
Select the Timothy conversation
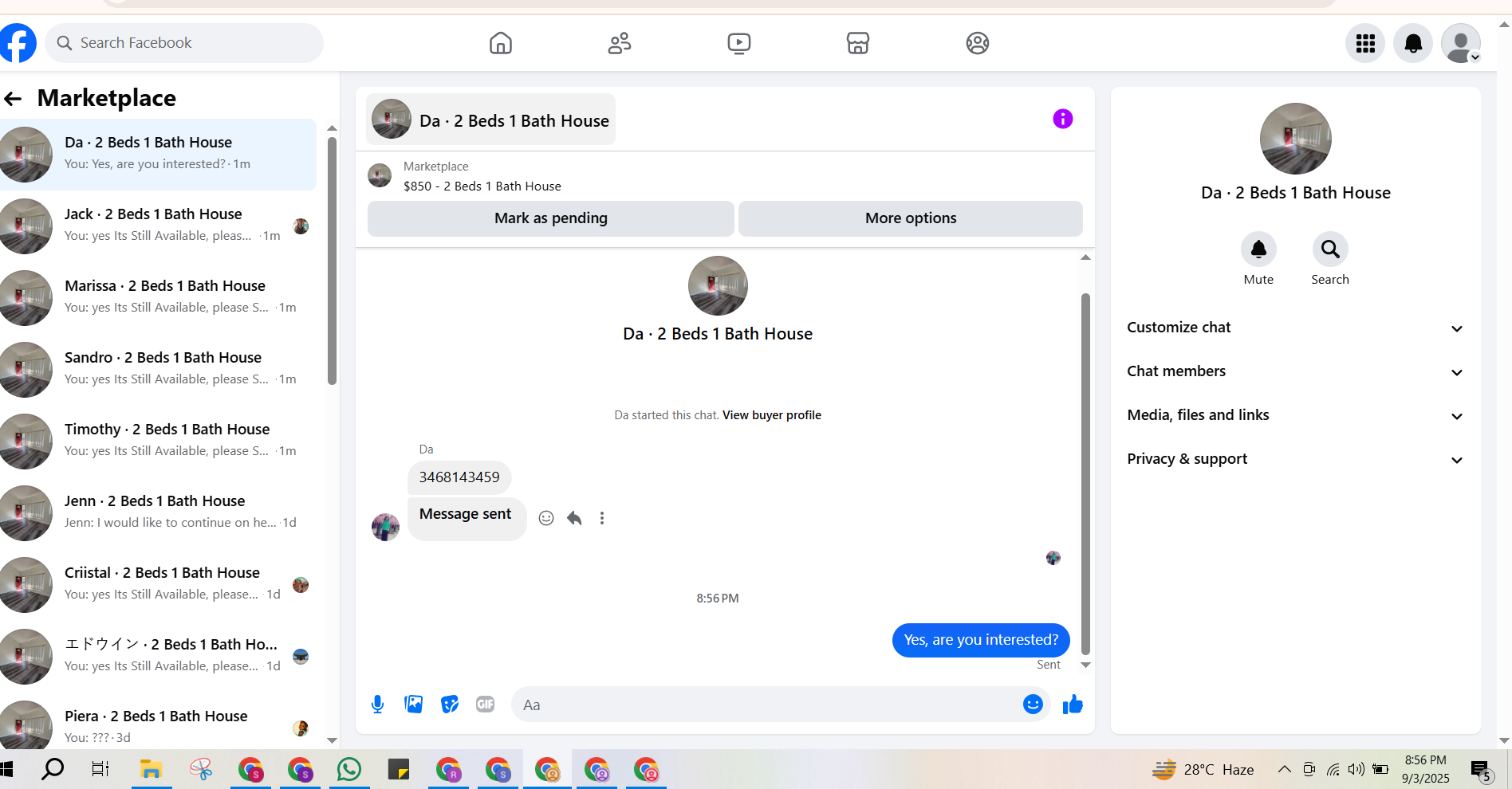158,442
